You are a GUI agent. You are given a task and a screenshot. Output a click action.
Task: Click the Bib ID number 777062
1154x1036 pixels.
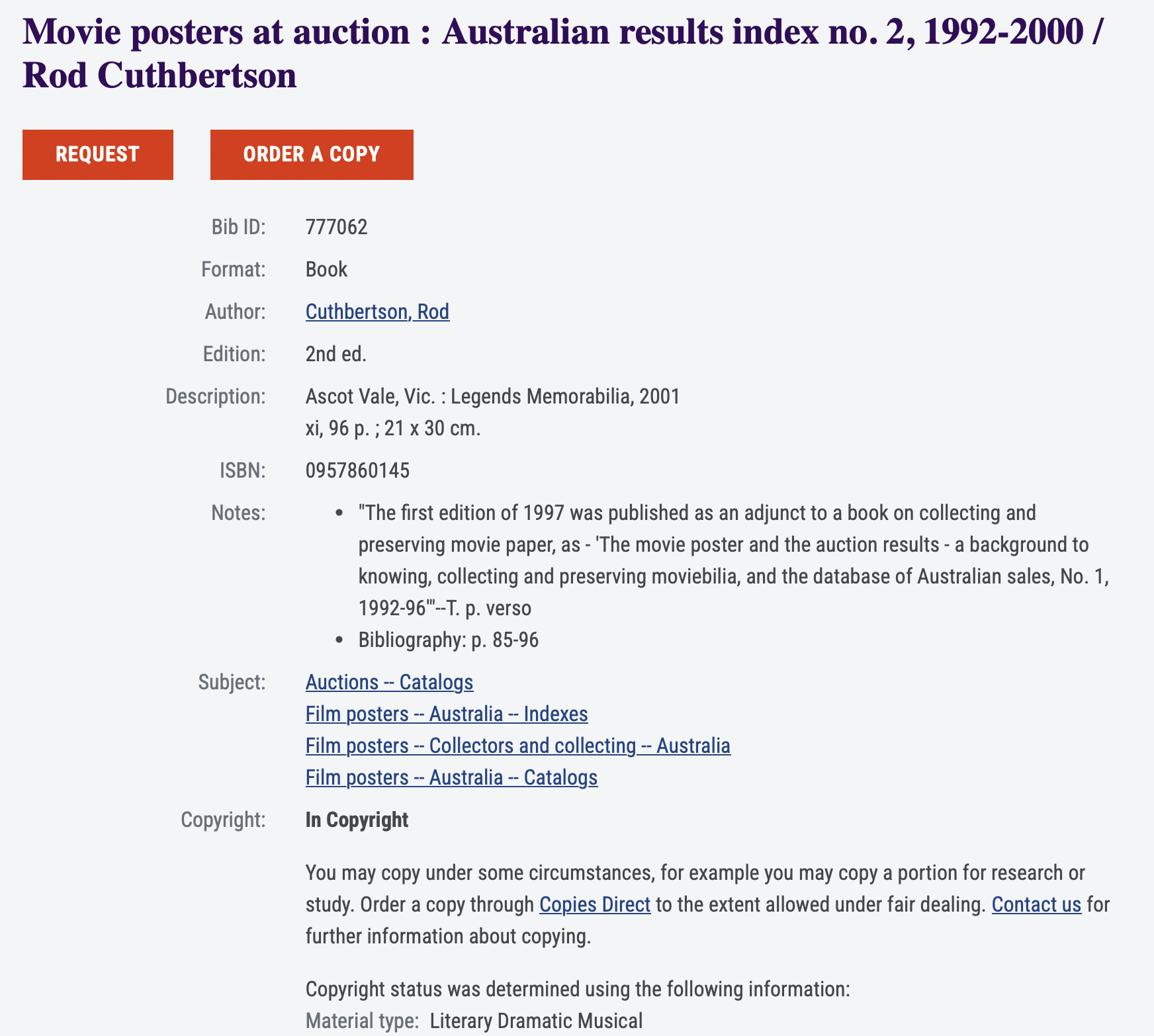click(336, 227)
